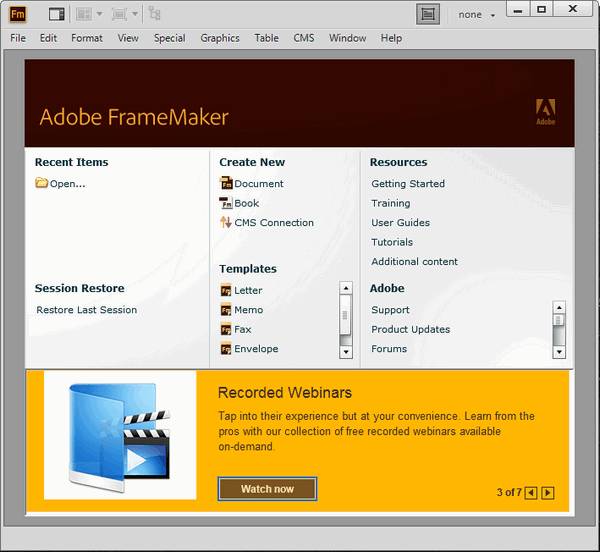This screenshot has height=552, width=600.
Task: Choose the Envelope template
Action: (256, 349)
